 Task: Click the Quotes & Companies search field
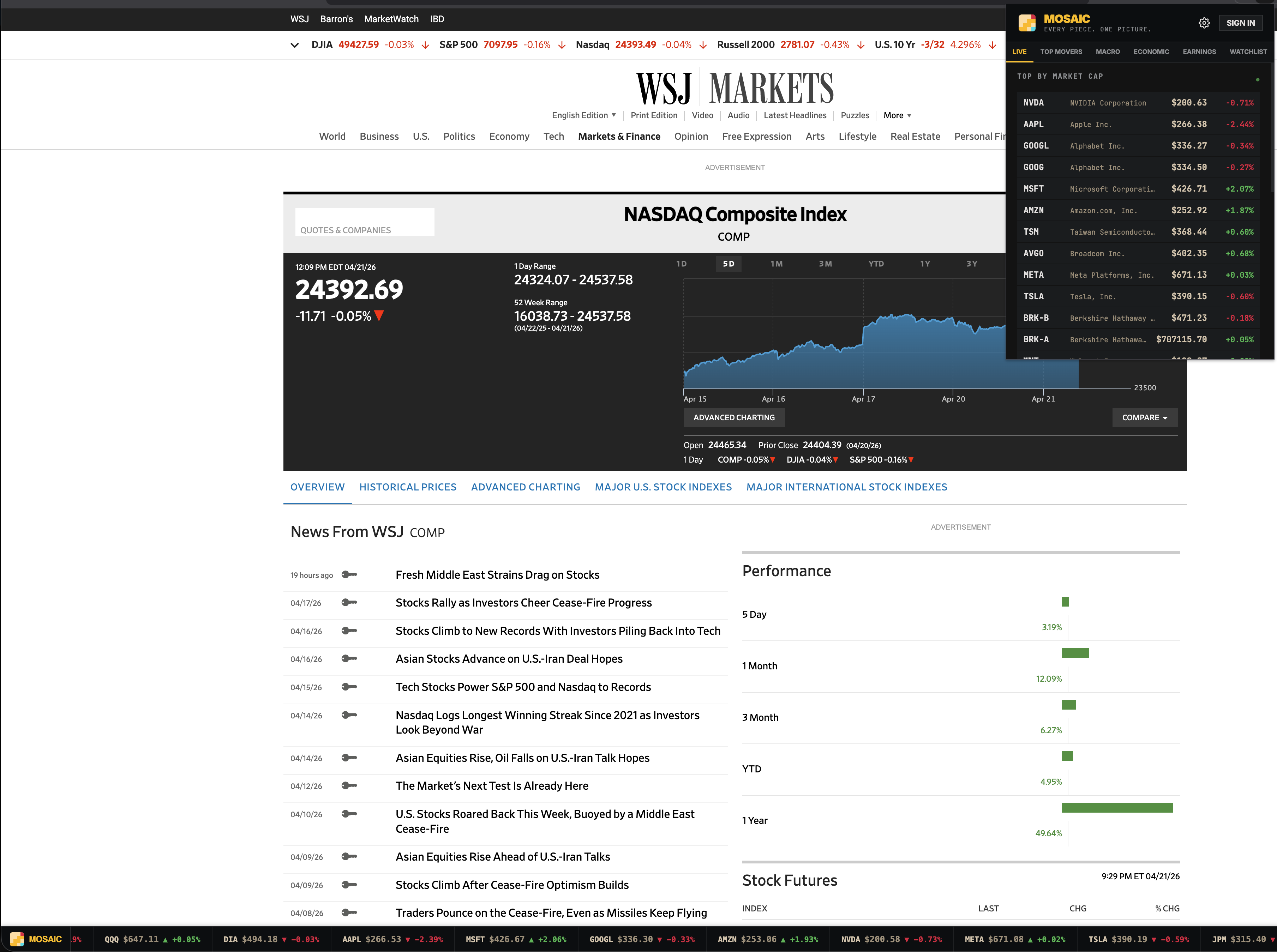tap(364, 222)
